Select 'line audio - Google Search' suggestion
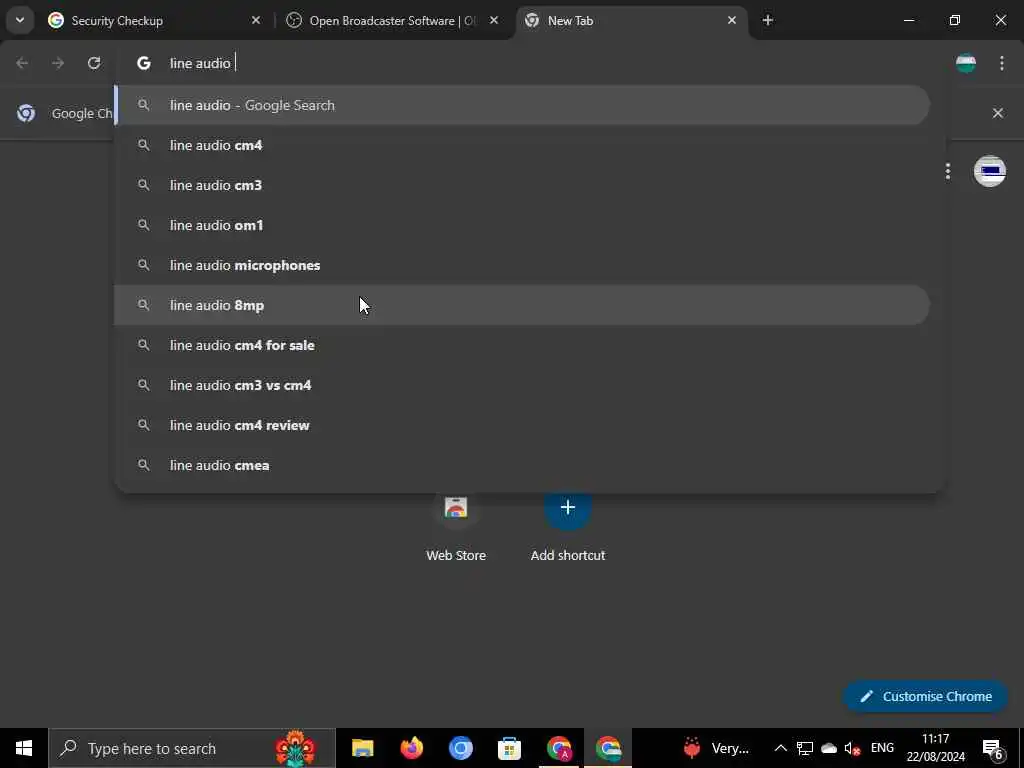 coord(522,105)
